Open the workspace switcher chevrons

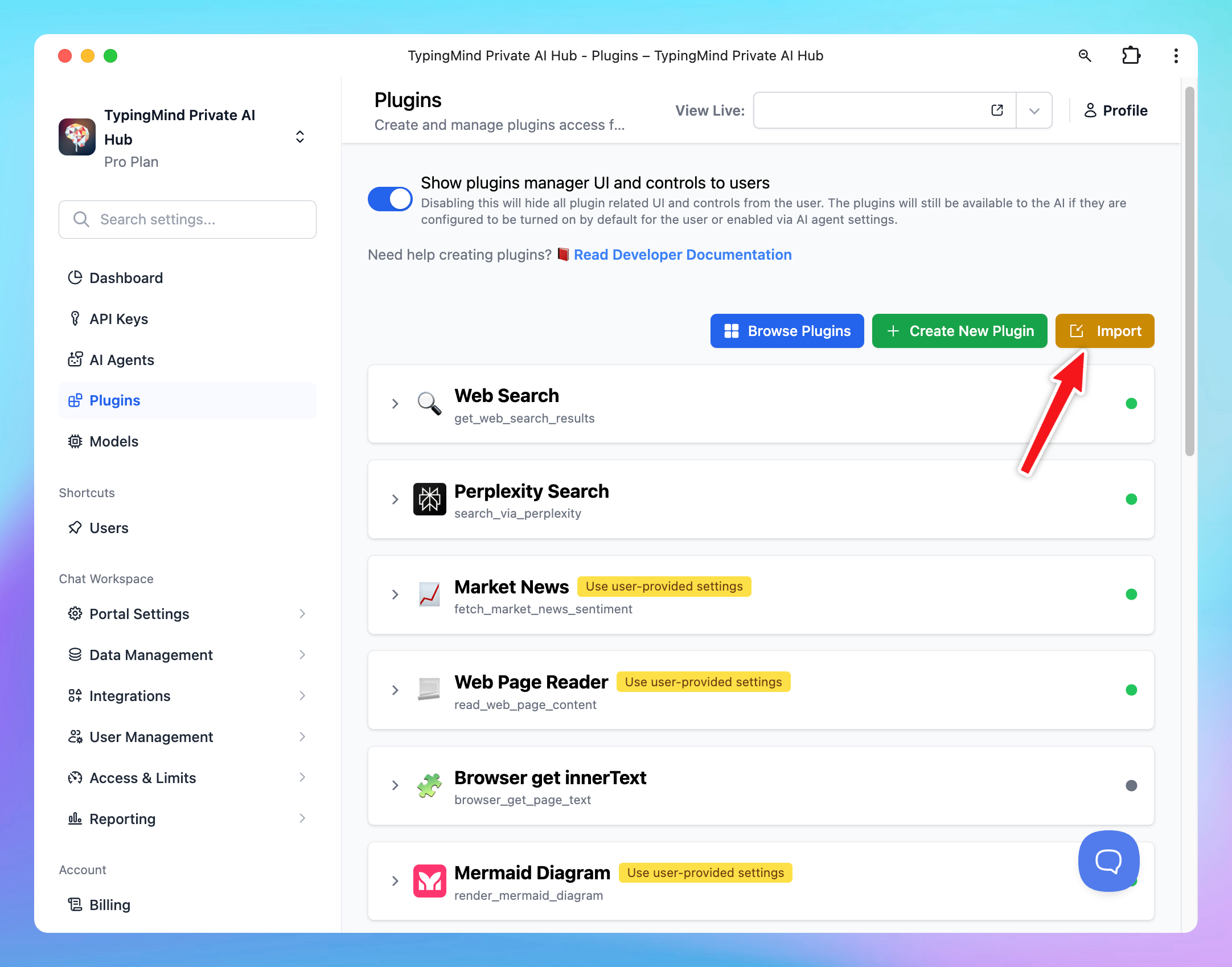tap(299, 137)
